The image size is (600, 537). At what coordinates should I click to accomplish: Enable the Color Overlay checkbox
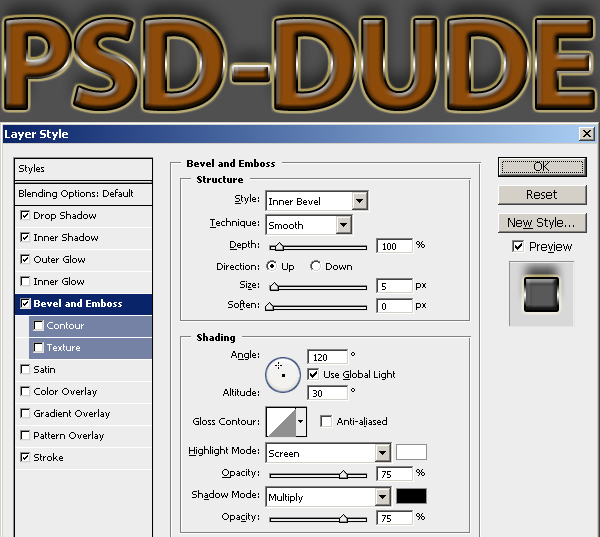[x=25, y=391]
